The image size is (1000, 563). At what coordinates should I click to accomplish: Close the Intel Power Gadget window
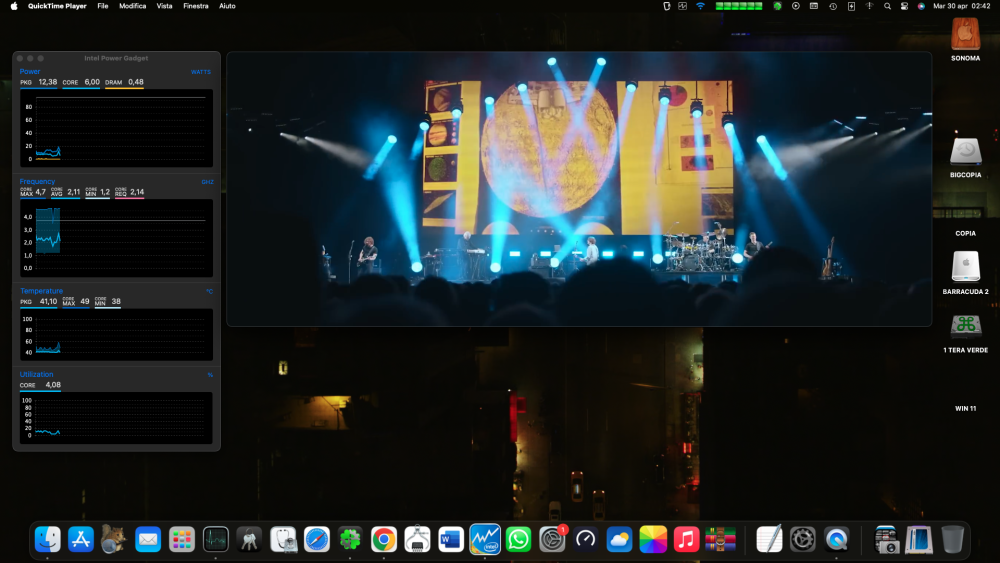(20, 58)
